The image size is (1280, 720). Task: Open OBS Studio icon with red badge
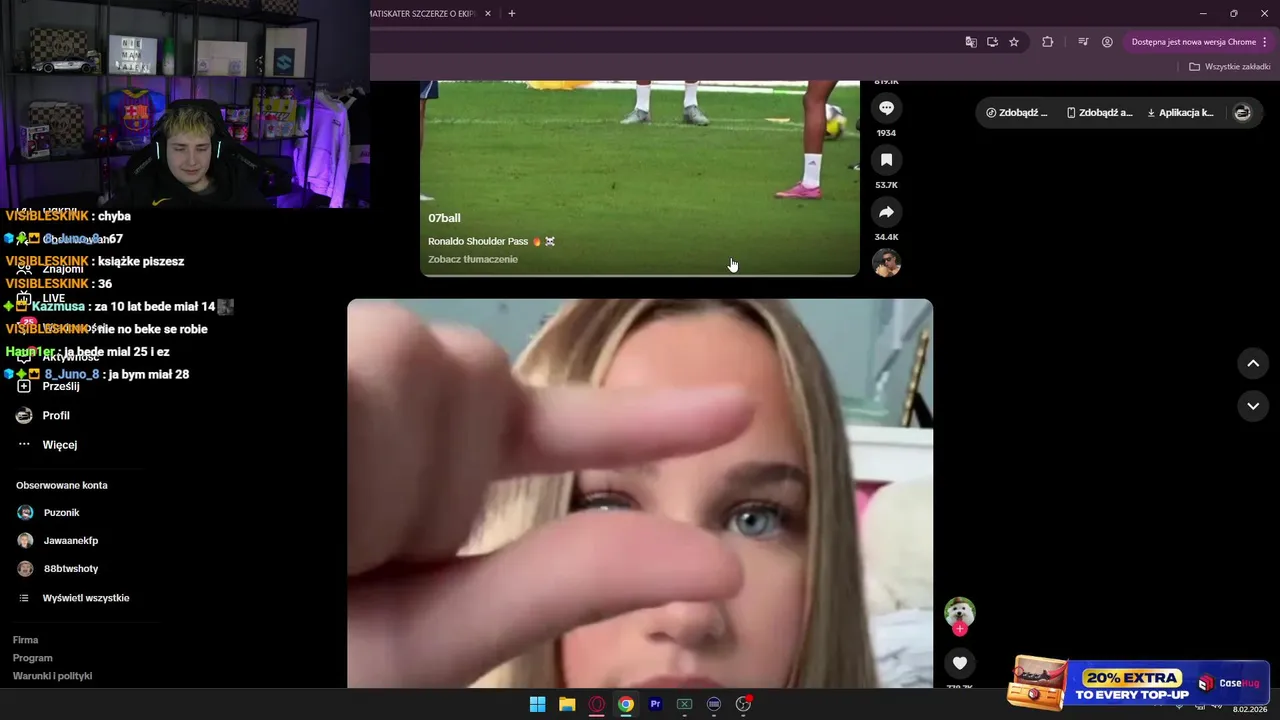click(x=743, y=704)
